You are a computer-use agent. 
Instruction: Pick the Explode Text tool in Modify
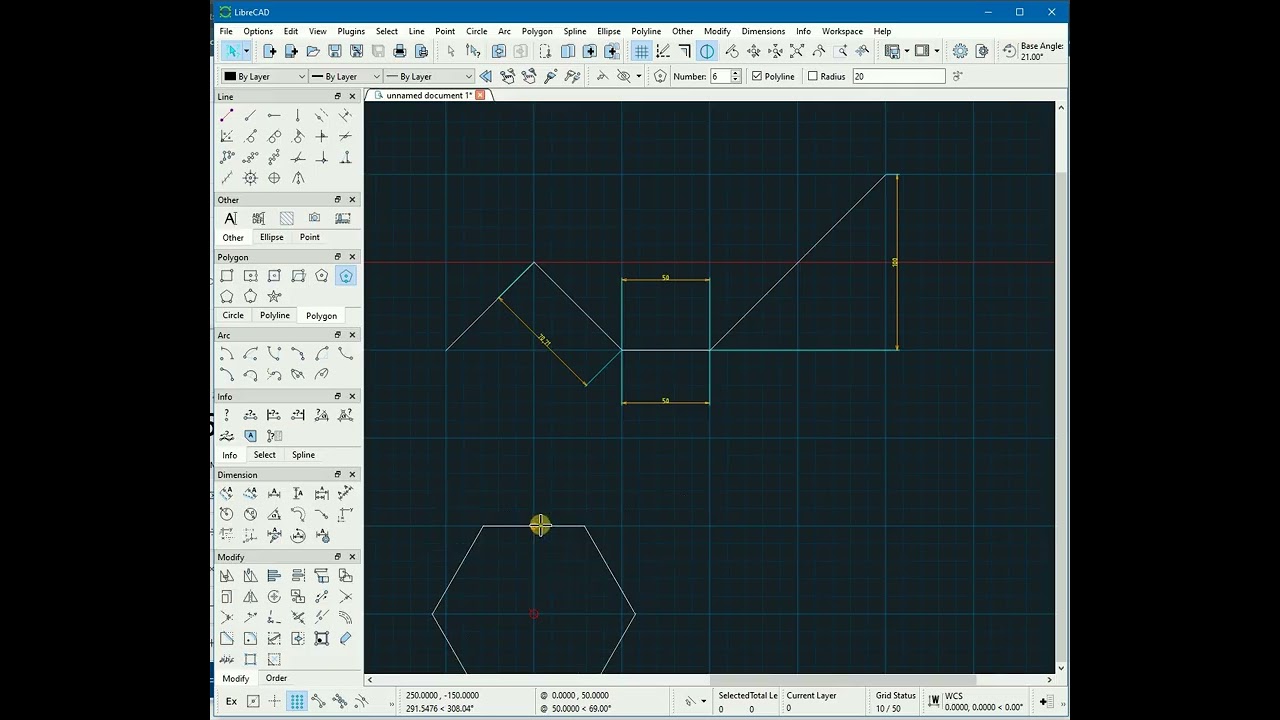click(227, 659)
